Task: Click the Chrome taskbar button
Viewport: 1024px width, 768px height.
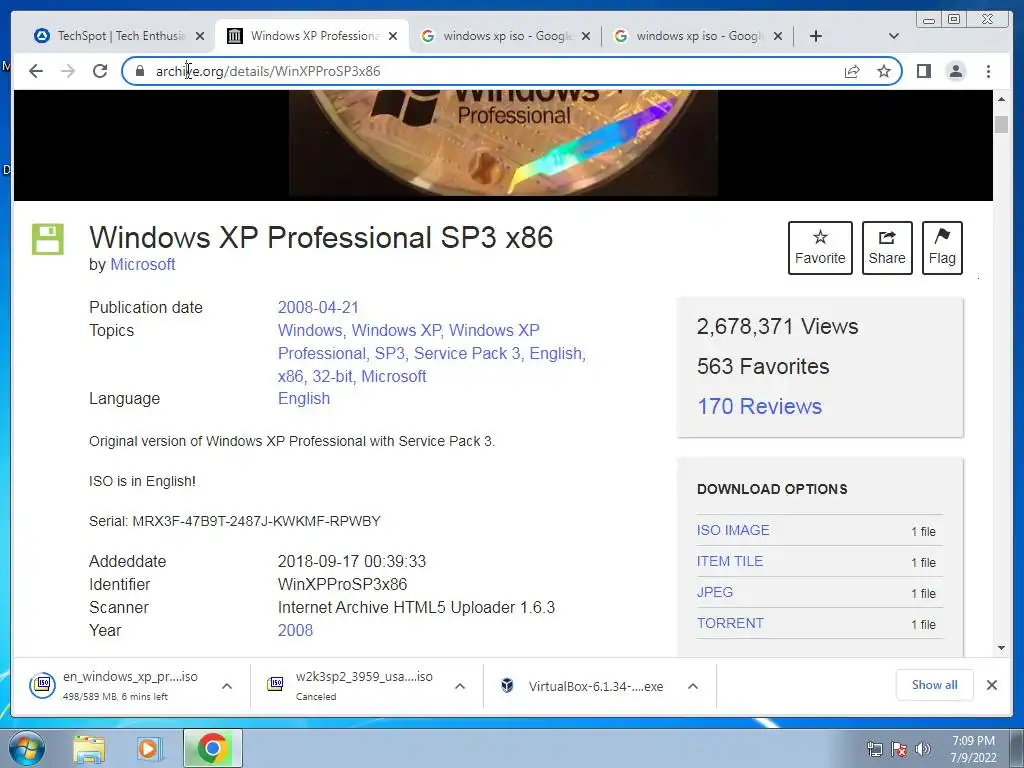Action: [212, 748]
